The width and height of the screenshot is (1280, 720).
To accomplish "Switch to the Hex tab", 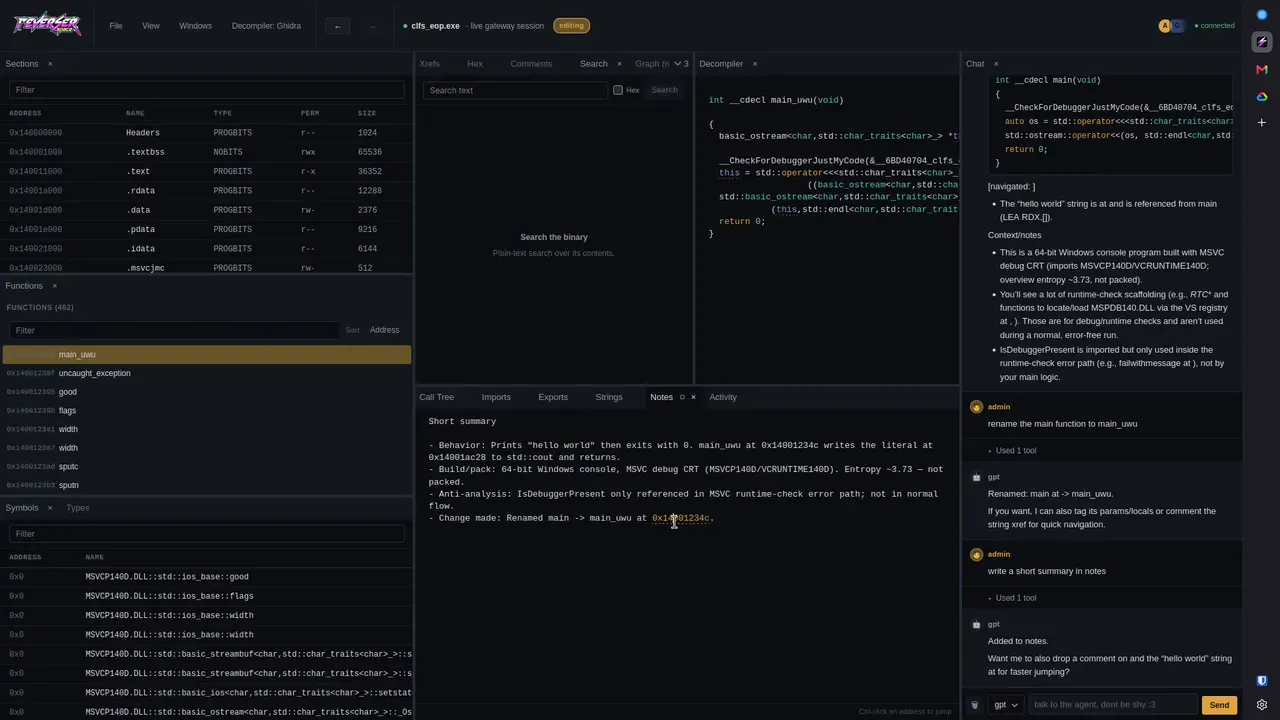I will point(475,64).
